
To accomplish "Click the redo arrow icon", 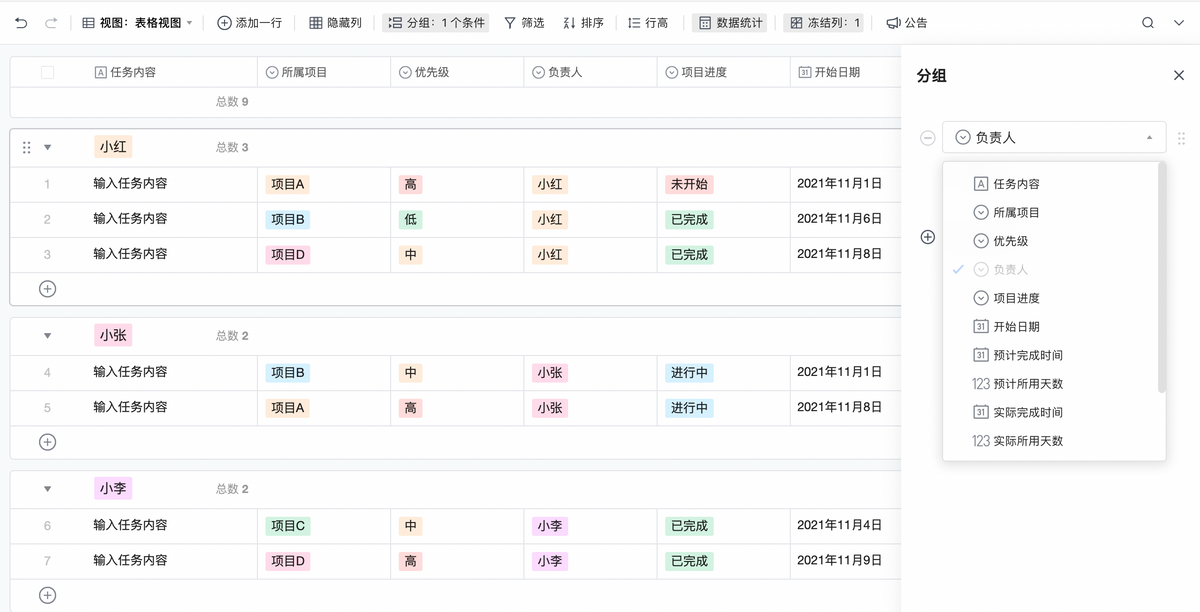I will click(x=51, y=22).
